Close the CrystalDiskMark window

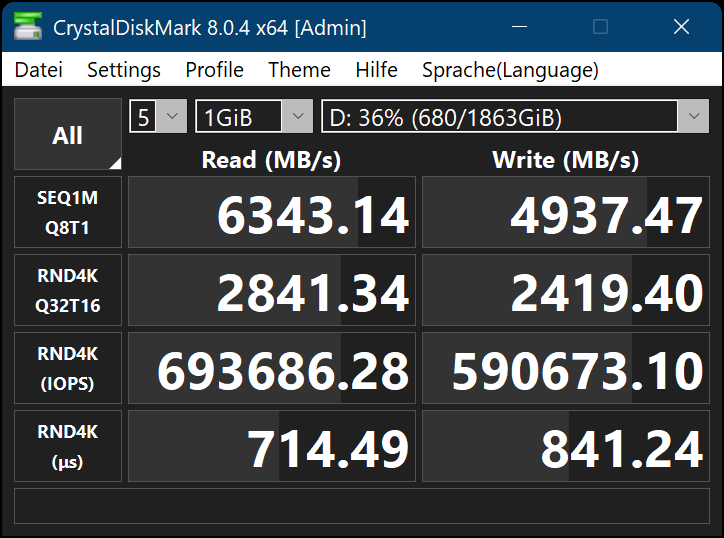pos(681,27)
